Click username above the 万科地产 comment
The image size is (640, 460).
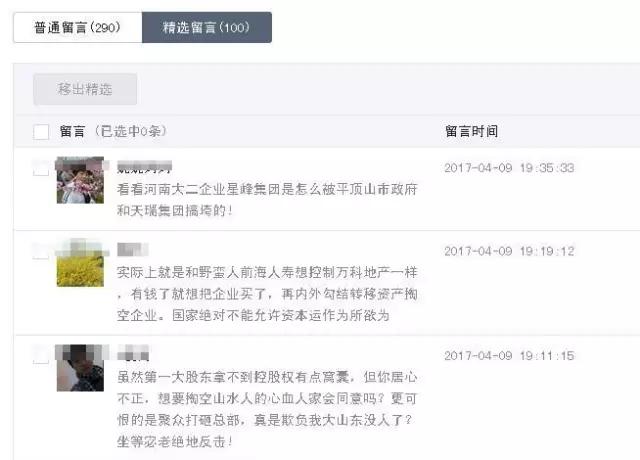point(133,249)
